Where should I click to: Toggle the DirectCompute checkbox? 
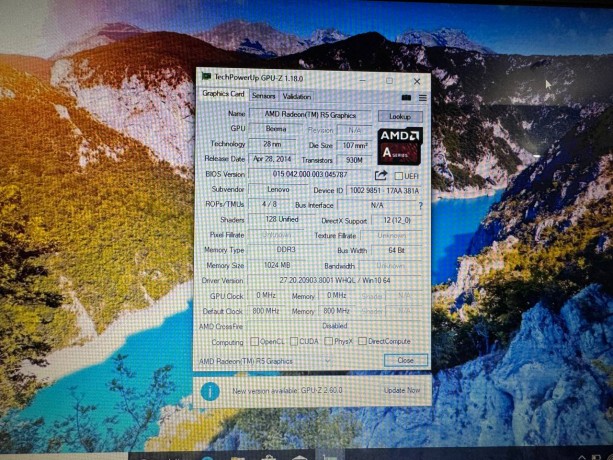point(362,341)
